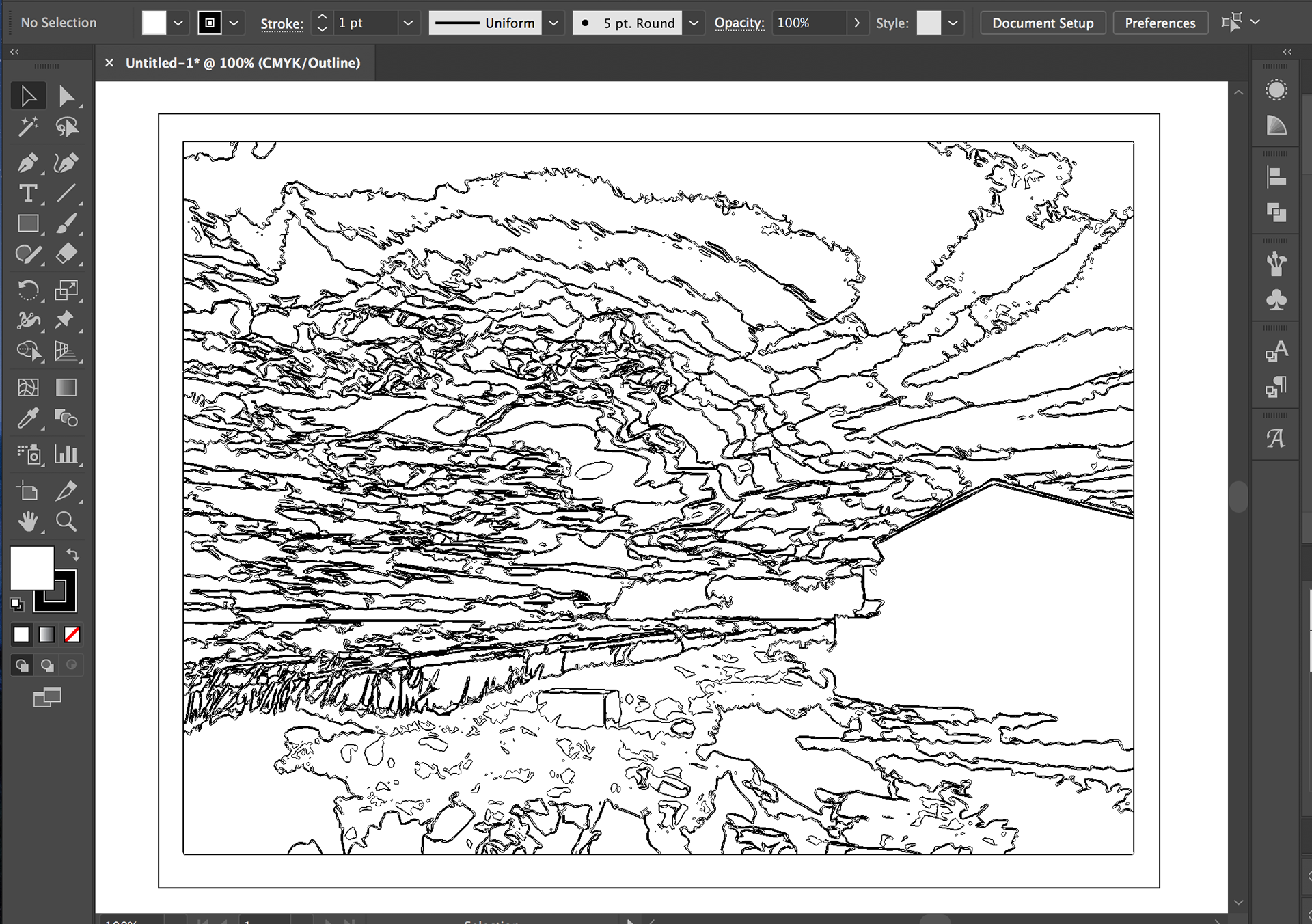The image size is (1312, 924).
Task: Click the Opacity value field
Action: coord(808,23)
